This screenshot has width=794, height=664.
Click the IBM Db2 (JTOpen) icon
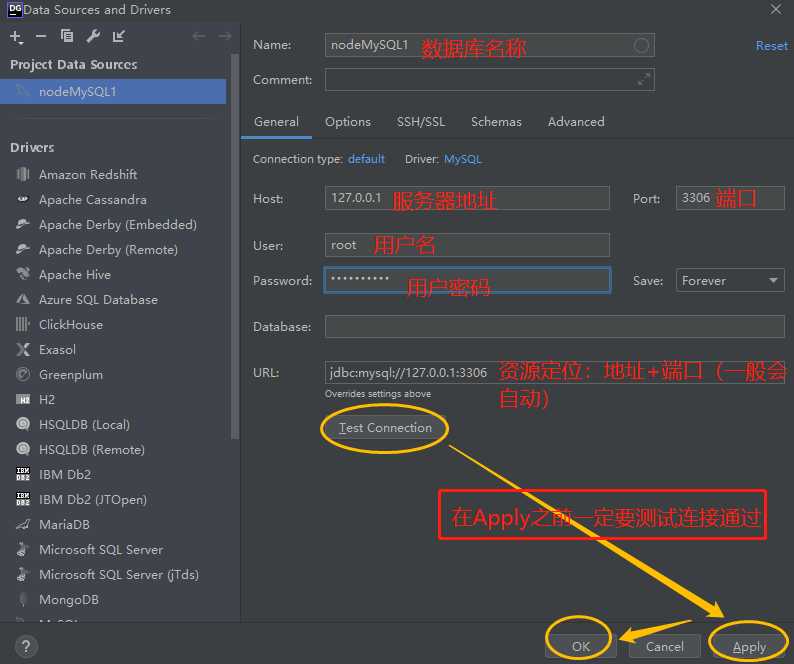[x=23, y=499]
